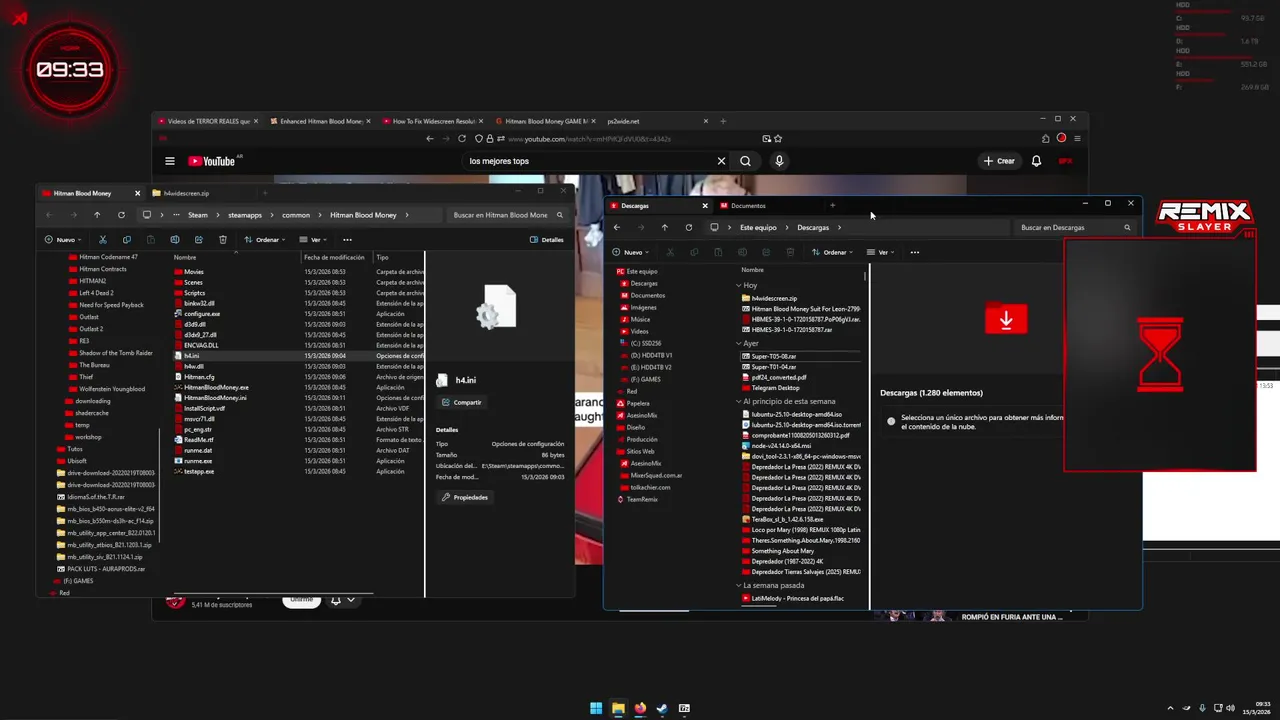Click Rename icon in Hitman Blood Money toolbar
The width and height of the screenshot is (1280, 720).
(x=174, y=240)
